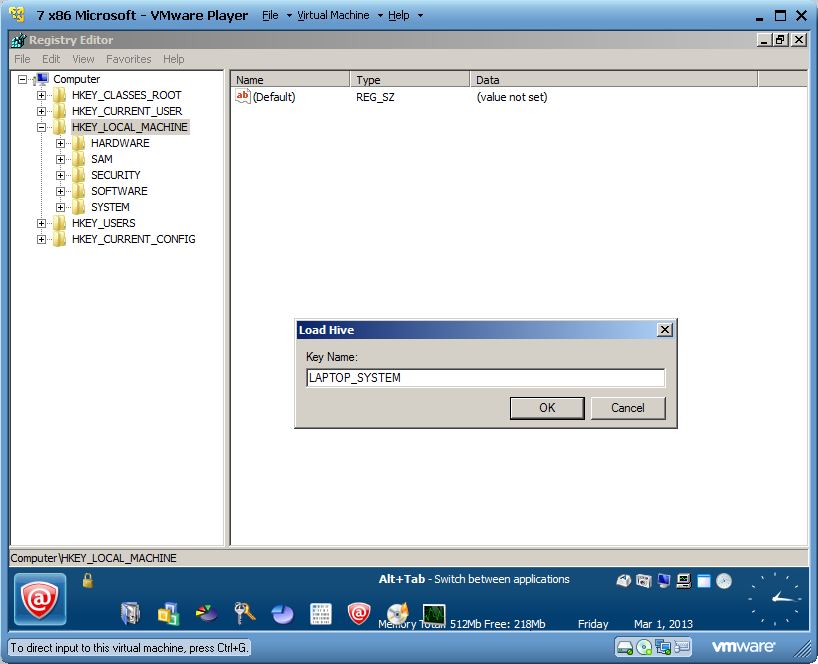
Task: Launch the overlapping squares tool in launch bar
Action: (x=169, y=613)
